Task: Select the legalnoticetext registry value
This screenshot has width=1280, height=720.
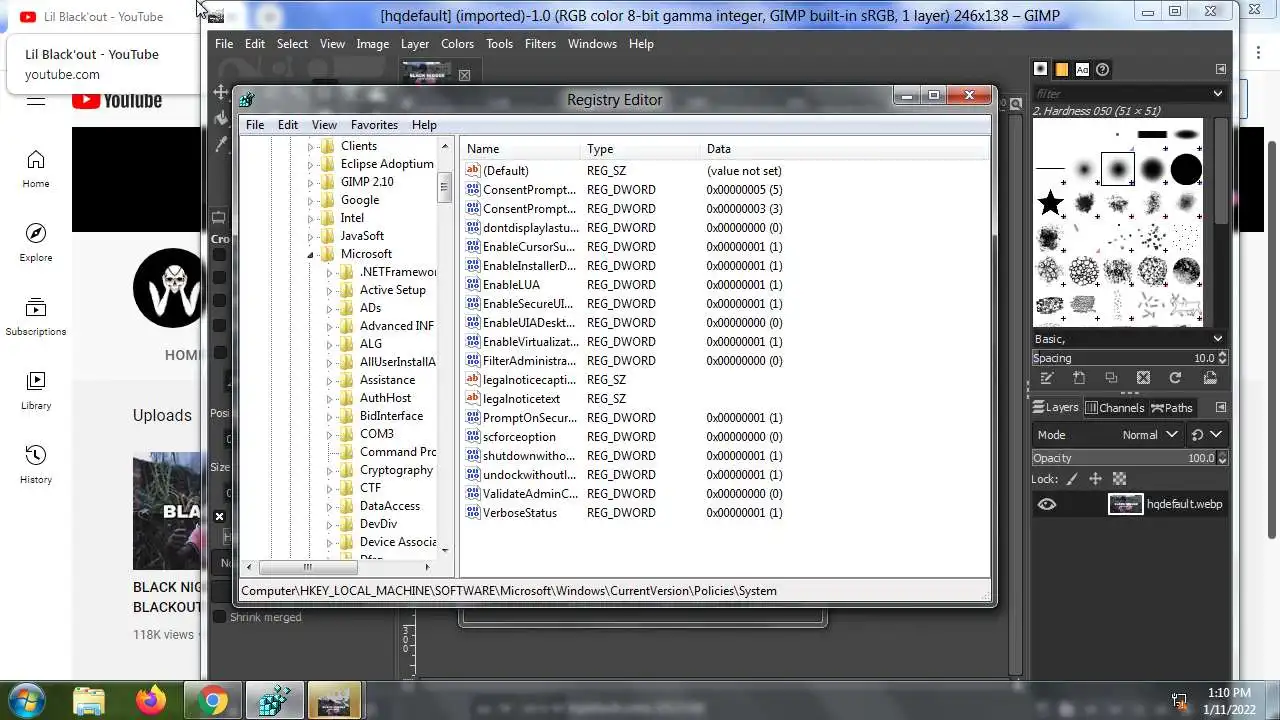Action: click(x=521, y=399)
